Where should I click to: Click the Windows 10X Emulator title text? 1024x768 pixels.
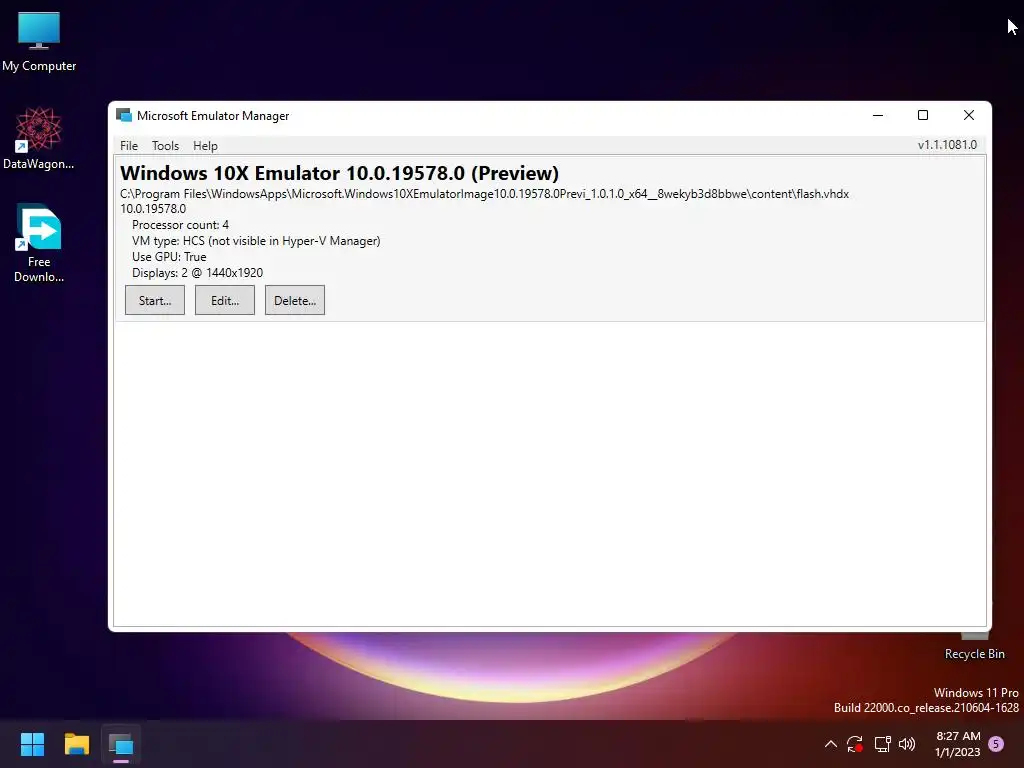(340, 173)
